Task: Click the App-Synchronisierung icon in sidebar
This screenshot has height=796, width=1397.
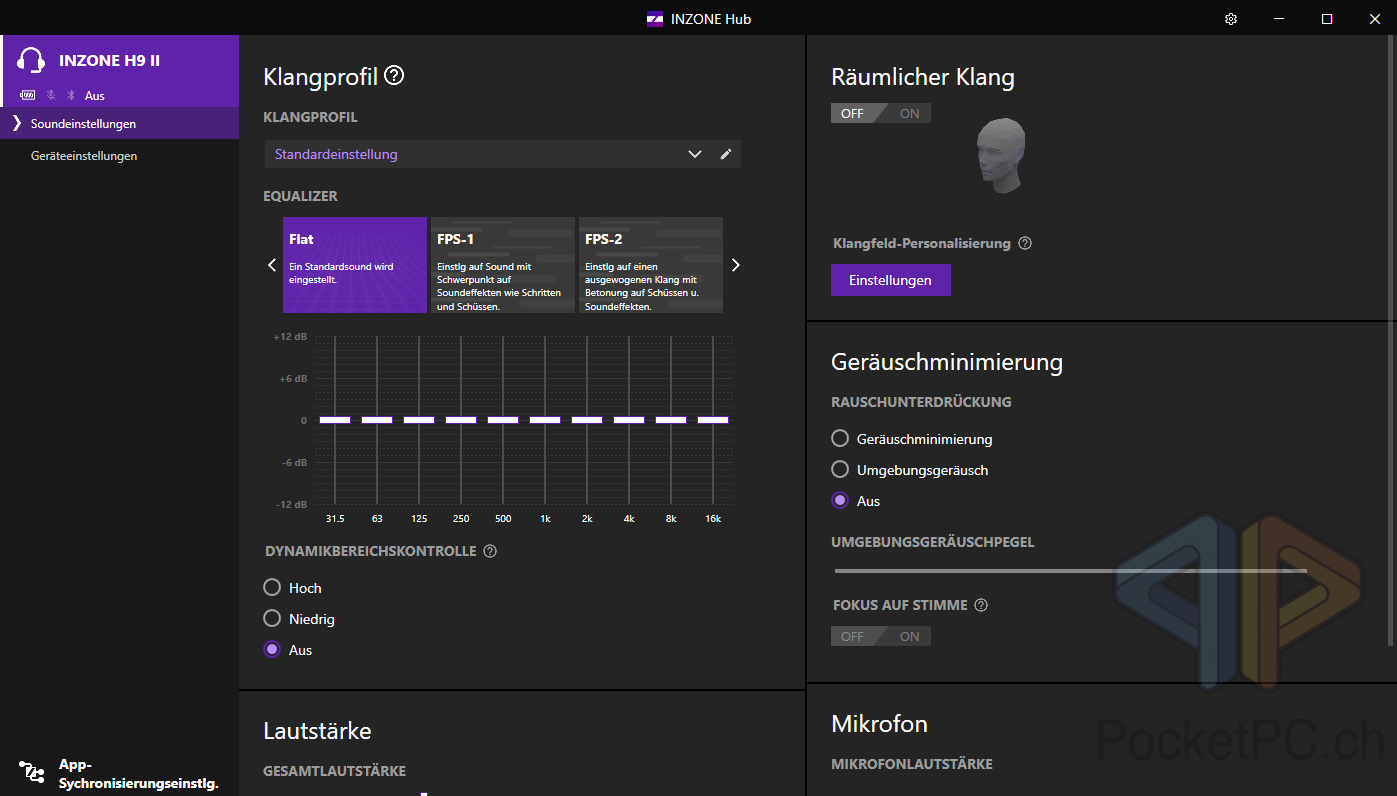Action: point(32,773)
